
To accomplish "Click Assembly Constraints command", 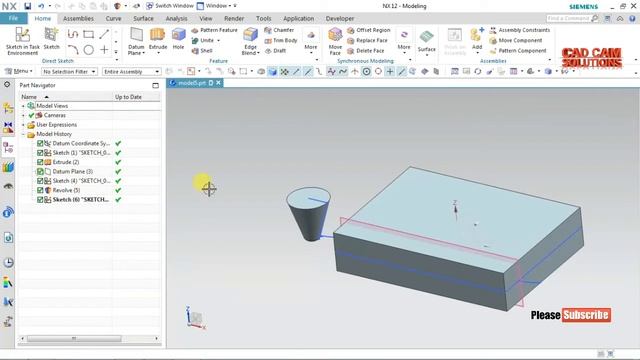I will (x=520, y=30).
